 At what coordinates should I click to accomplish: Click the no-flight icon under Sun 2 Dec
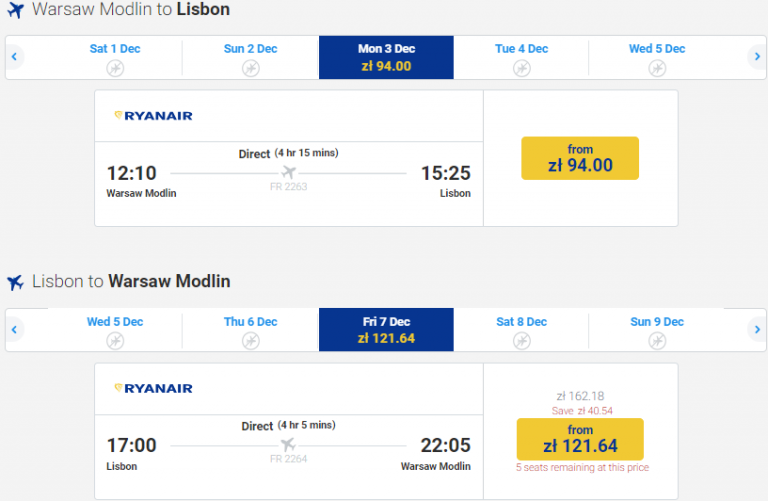point(251,68)
